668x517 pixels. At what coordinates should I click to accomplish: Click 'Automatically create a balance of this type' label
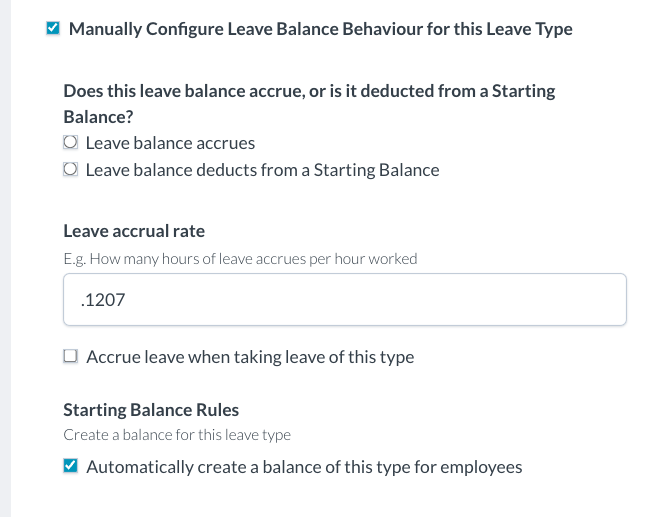[x=304, y=466]
